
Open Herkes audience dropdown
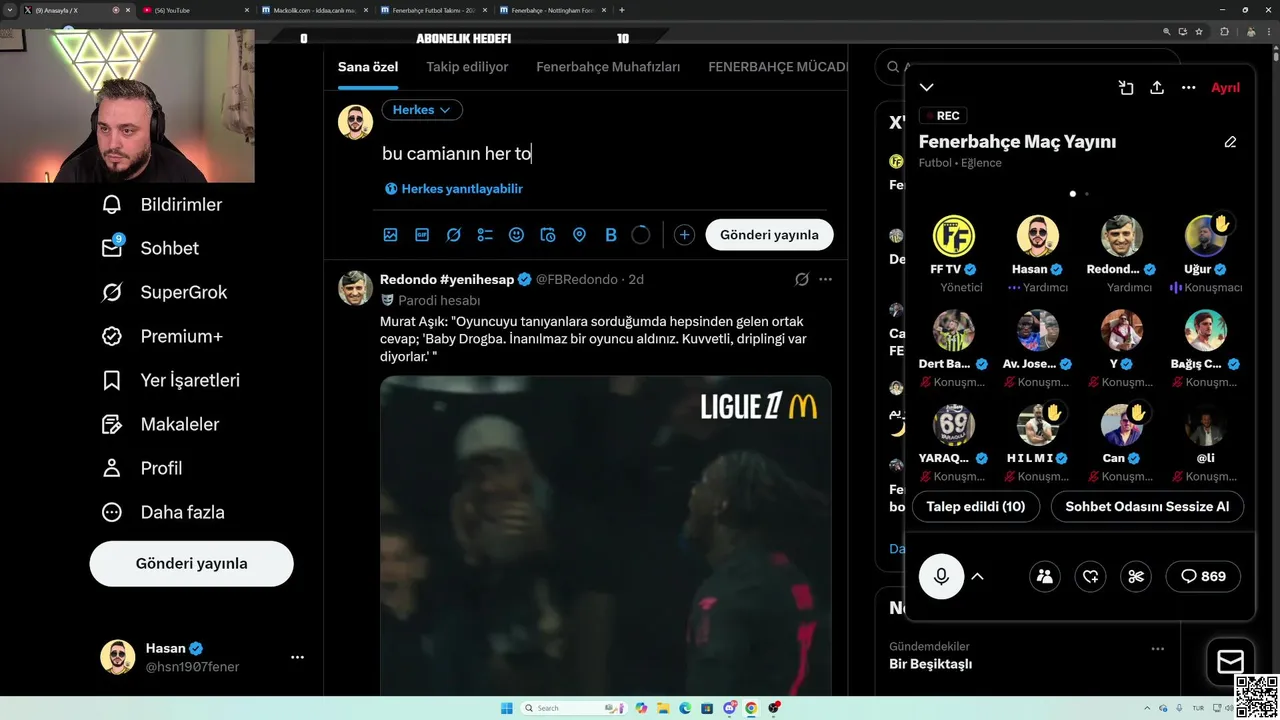(x=422, y=110)
